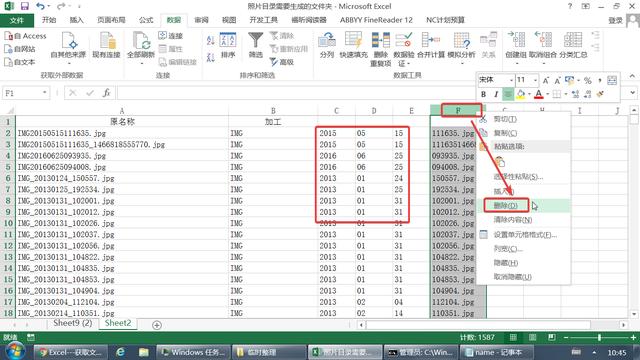Select 隐藏(H) in context menu
Viewport: 640px width, 360px height.
point(506,263)
